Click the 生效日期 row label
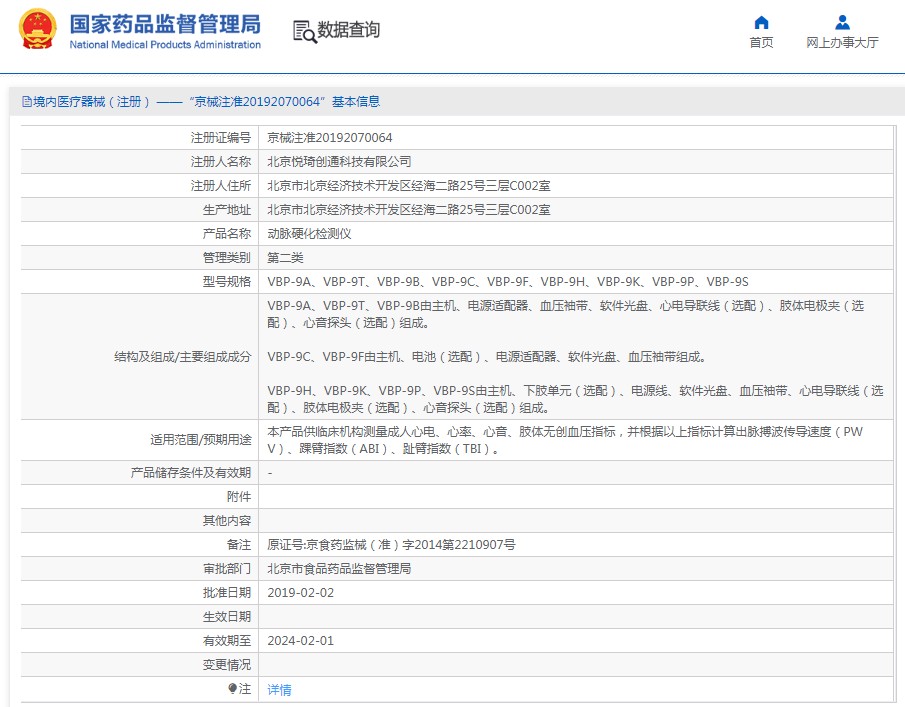The height and width of the screenshot is (707, 905). (x=227, y=617)
